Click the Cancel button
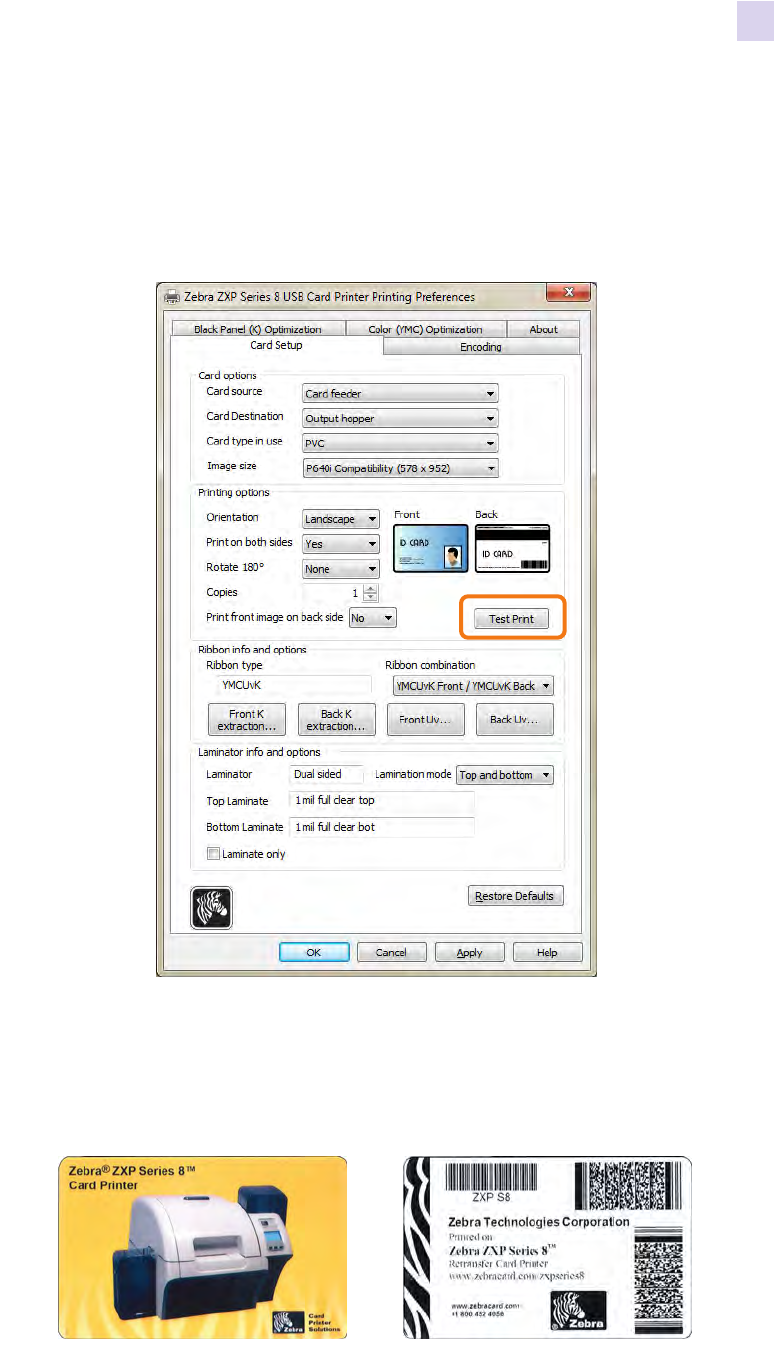The image size is (776, 1353). pos(391,953)
